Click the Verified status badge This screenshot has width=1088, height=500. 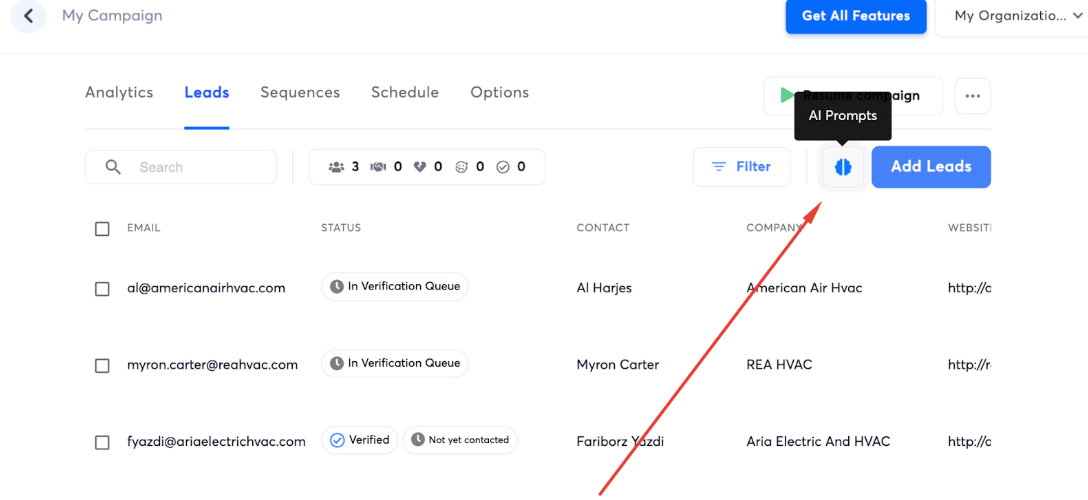click(359, 440)
